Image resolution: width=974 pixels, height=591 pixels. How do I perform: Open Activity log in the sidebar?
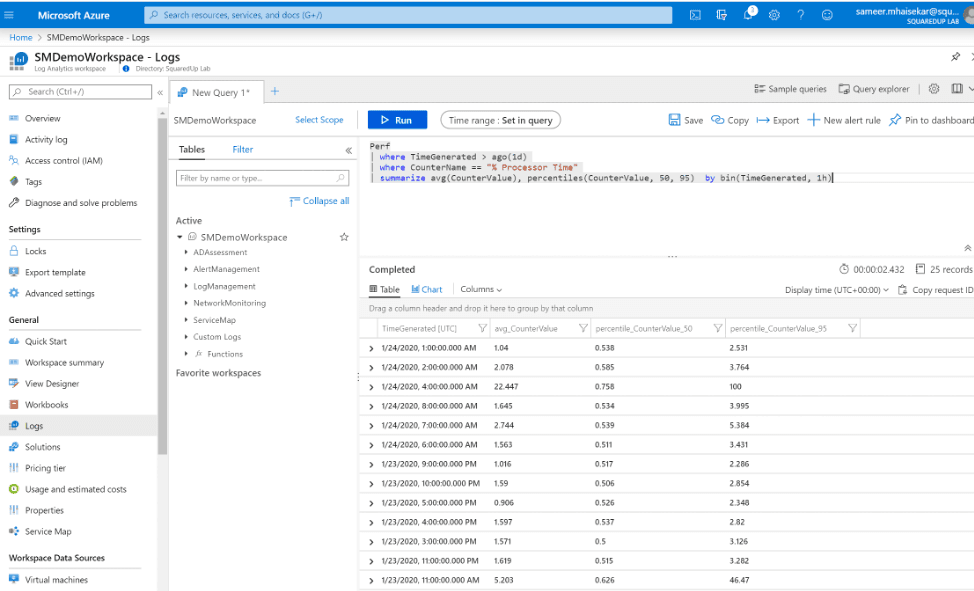coord(46,139)
